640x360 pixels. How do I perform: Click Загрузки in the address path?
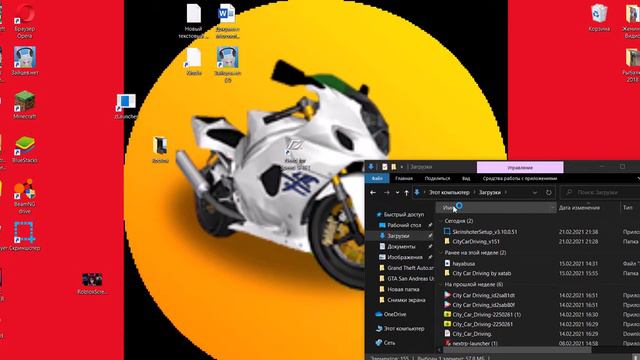489,192
